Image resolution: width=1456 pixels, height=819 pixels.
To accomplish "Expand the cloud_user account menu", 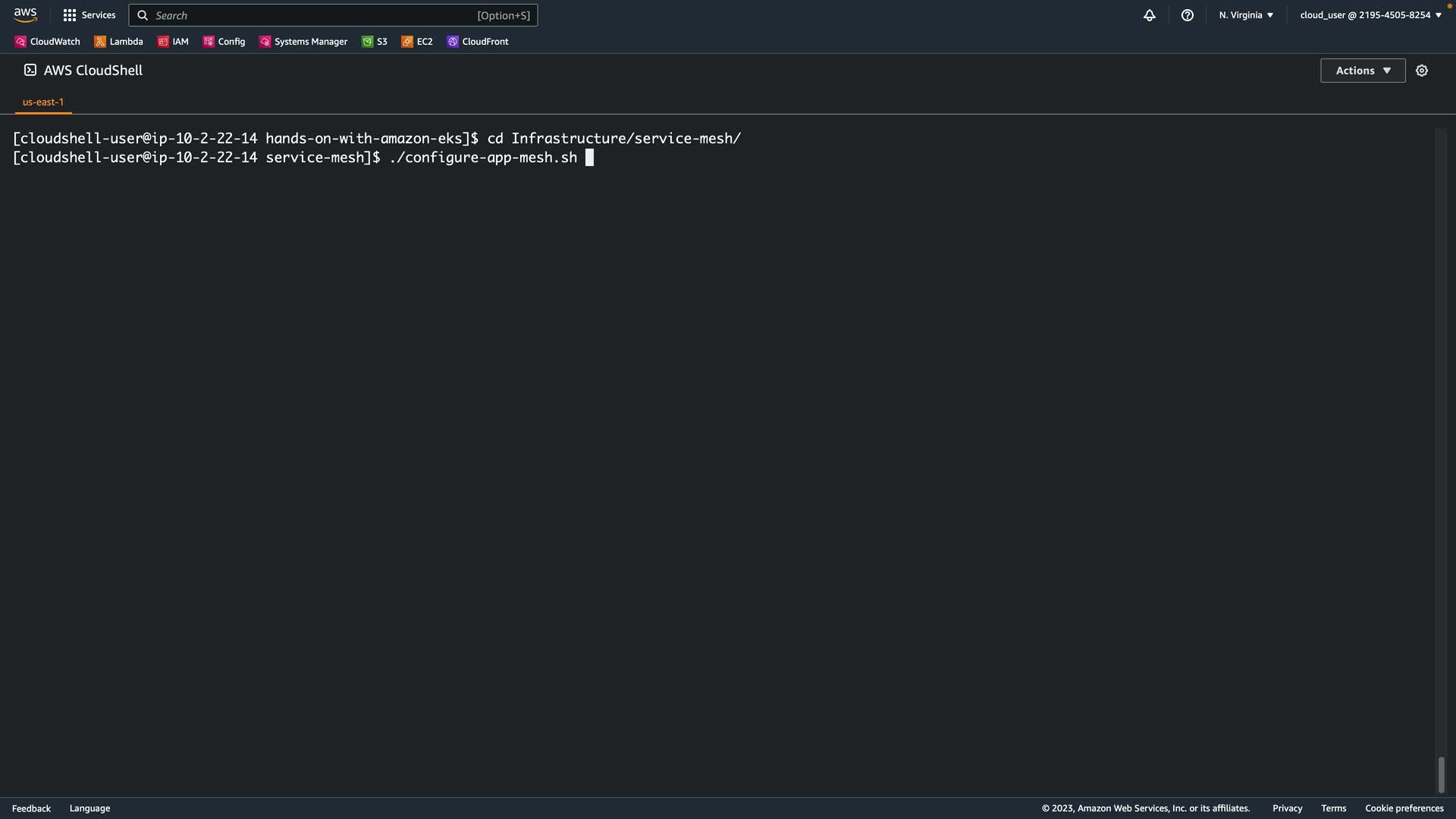I will [x=1370, y=15].
